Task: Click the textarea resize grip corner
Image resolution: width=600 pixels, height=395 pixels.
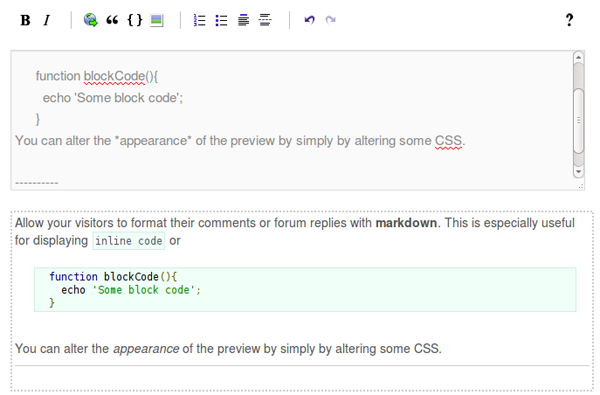Action: [581, 186]
